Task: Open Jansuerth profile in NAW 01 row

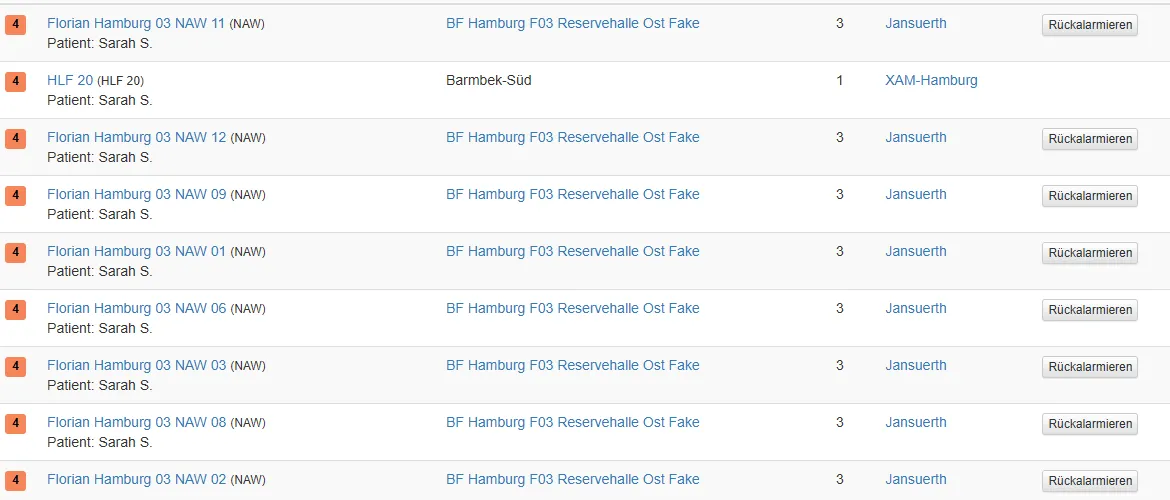Action: 915,251
